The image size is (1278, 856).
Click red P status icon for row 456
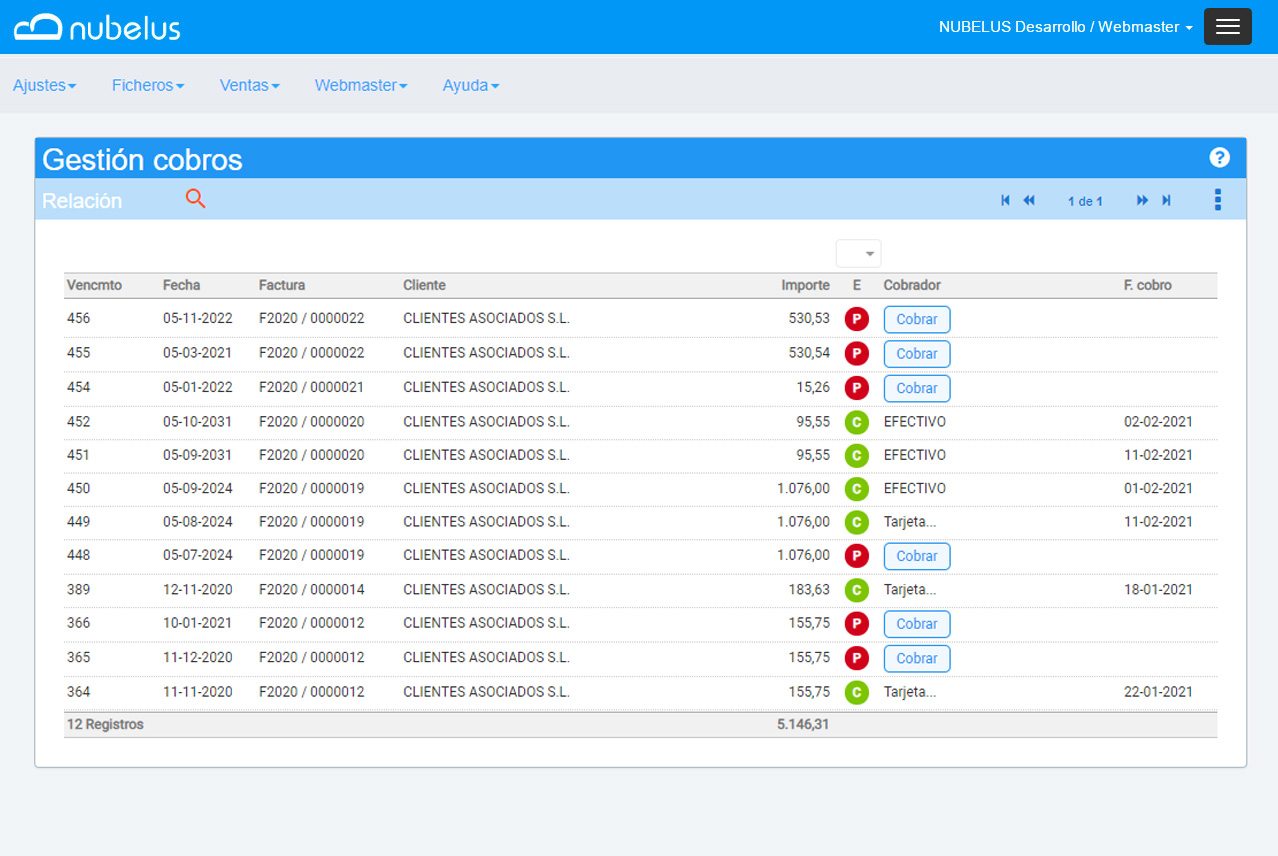(x=856, y=319)
